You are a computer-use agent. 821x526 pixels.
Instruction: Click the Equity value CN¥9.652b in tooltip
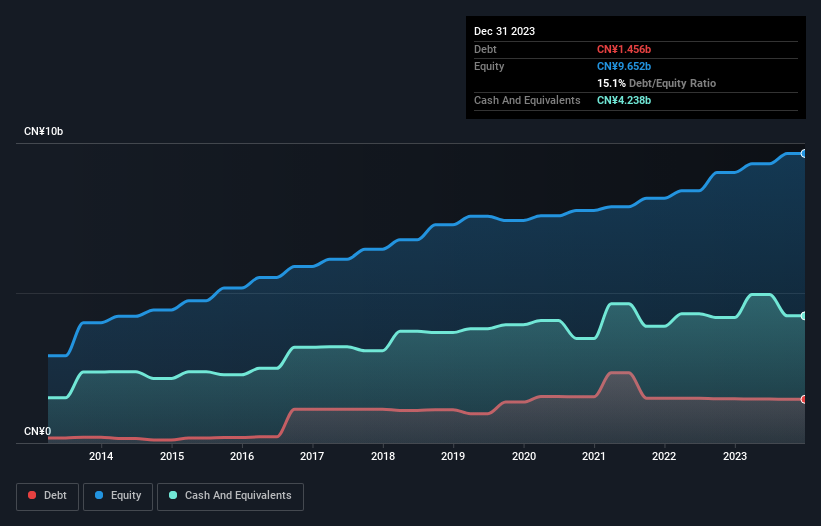click(624, 66)
